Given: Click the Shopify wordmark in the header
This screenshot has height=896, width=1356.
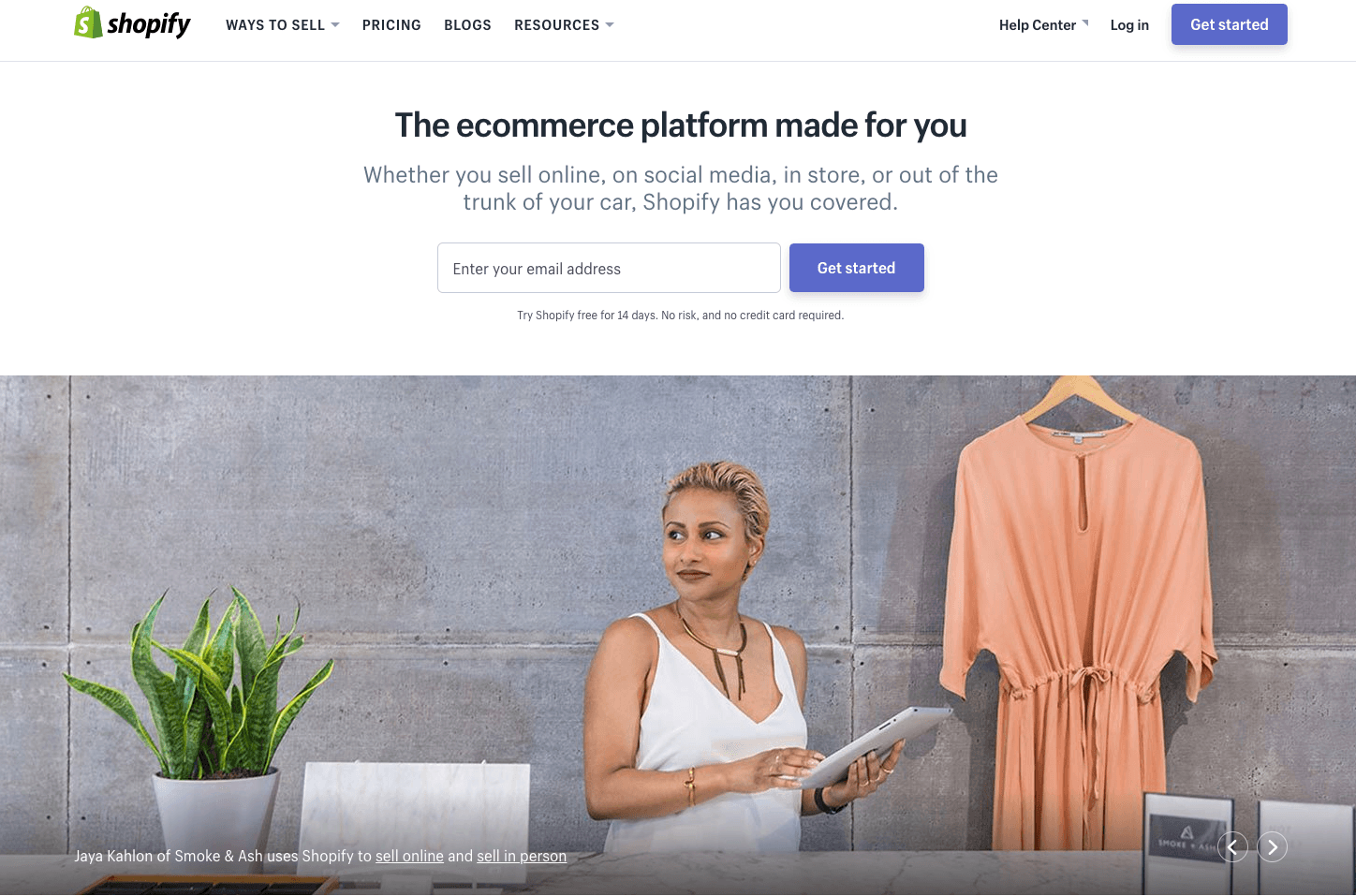Looking at the screenshot, I should tap(149, 24).
